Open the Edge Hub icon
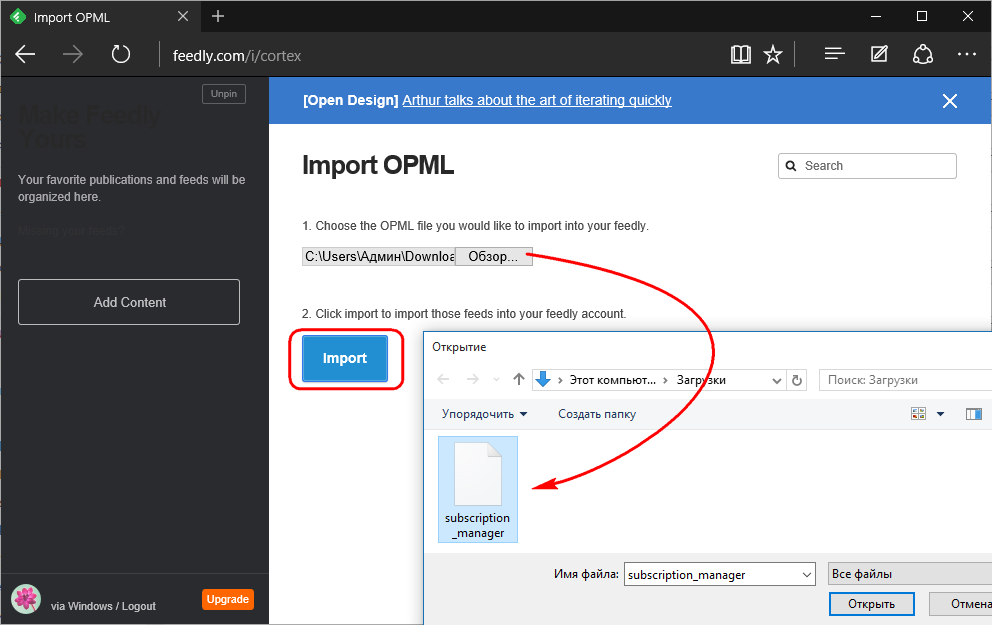 click(834, 54)
